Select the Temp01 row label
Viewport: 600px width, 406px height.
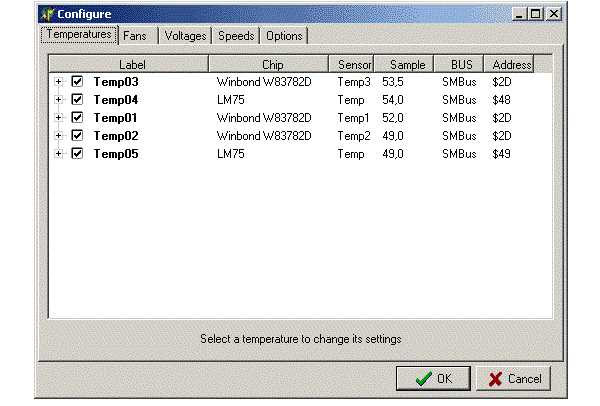pyautogui.click(x=116, y=118)
